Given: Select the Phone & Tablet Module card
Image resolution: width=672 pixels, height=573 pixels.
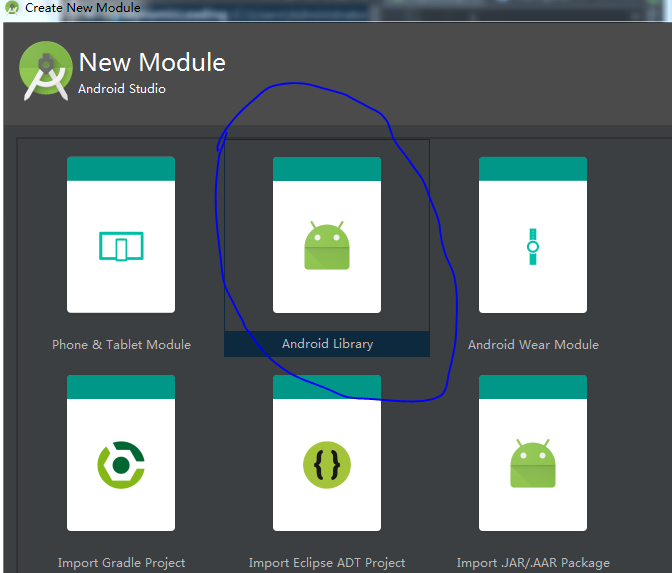Looking at the screenshot, I should 121,234.
